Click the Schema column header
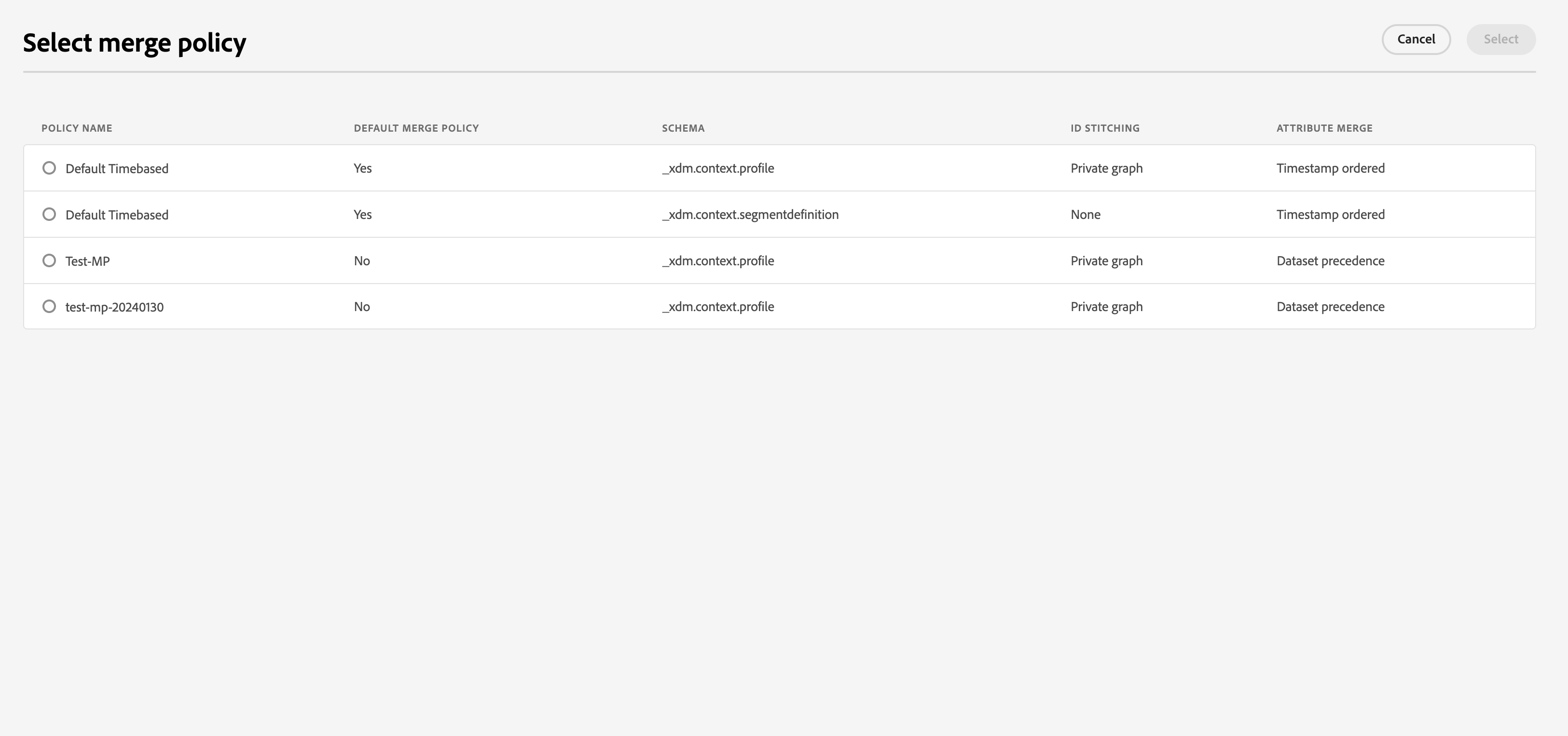The image size is (1568, 736). pos(683,128)
